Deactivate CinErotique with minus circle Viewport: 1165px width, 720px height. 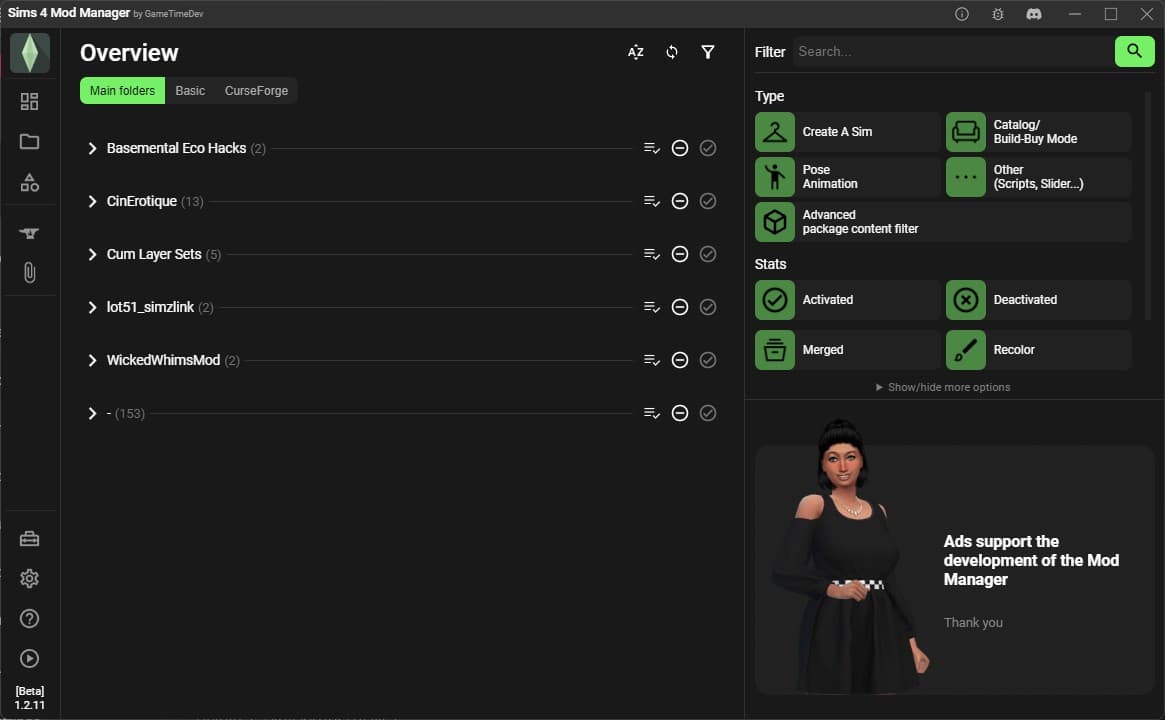point(680,201)
